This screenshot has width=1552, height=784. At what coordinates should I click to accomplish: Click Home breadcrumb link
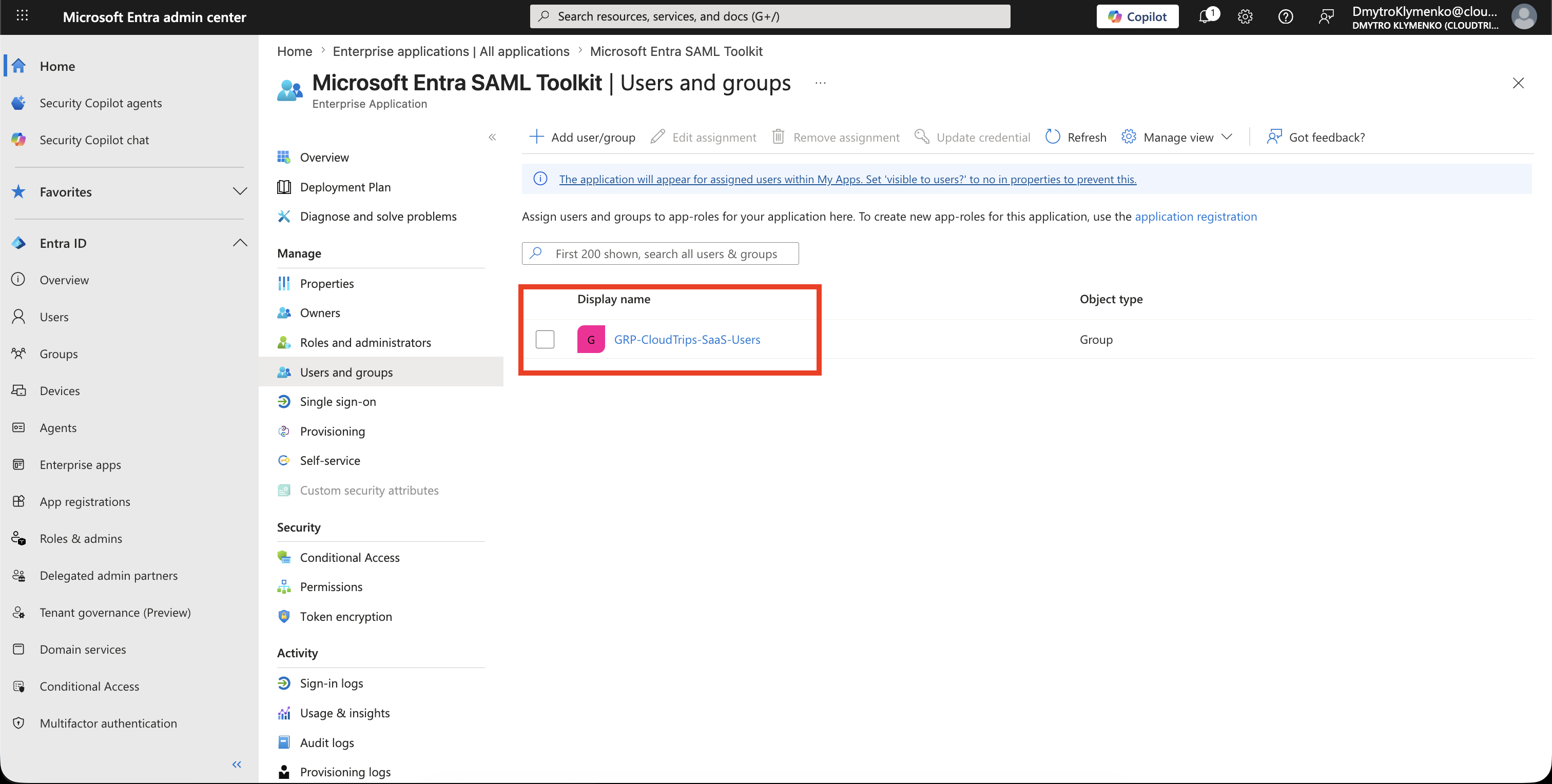295,51
